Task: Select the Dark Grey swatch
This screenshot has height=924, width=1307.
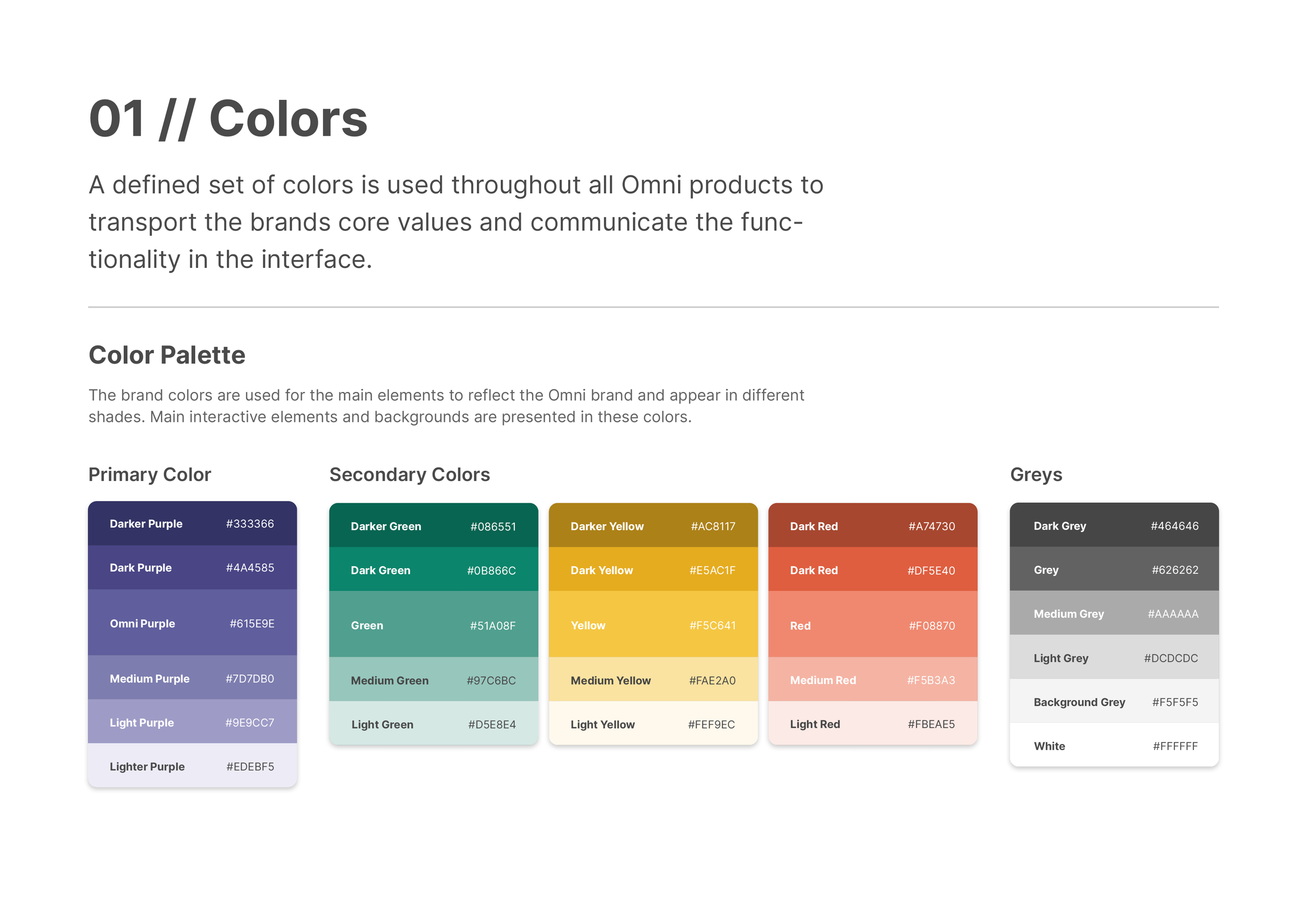Action: coord(1114,526)
